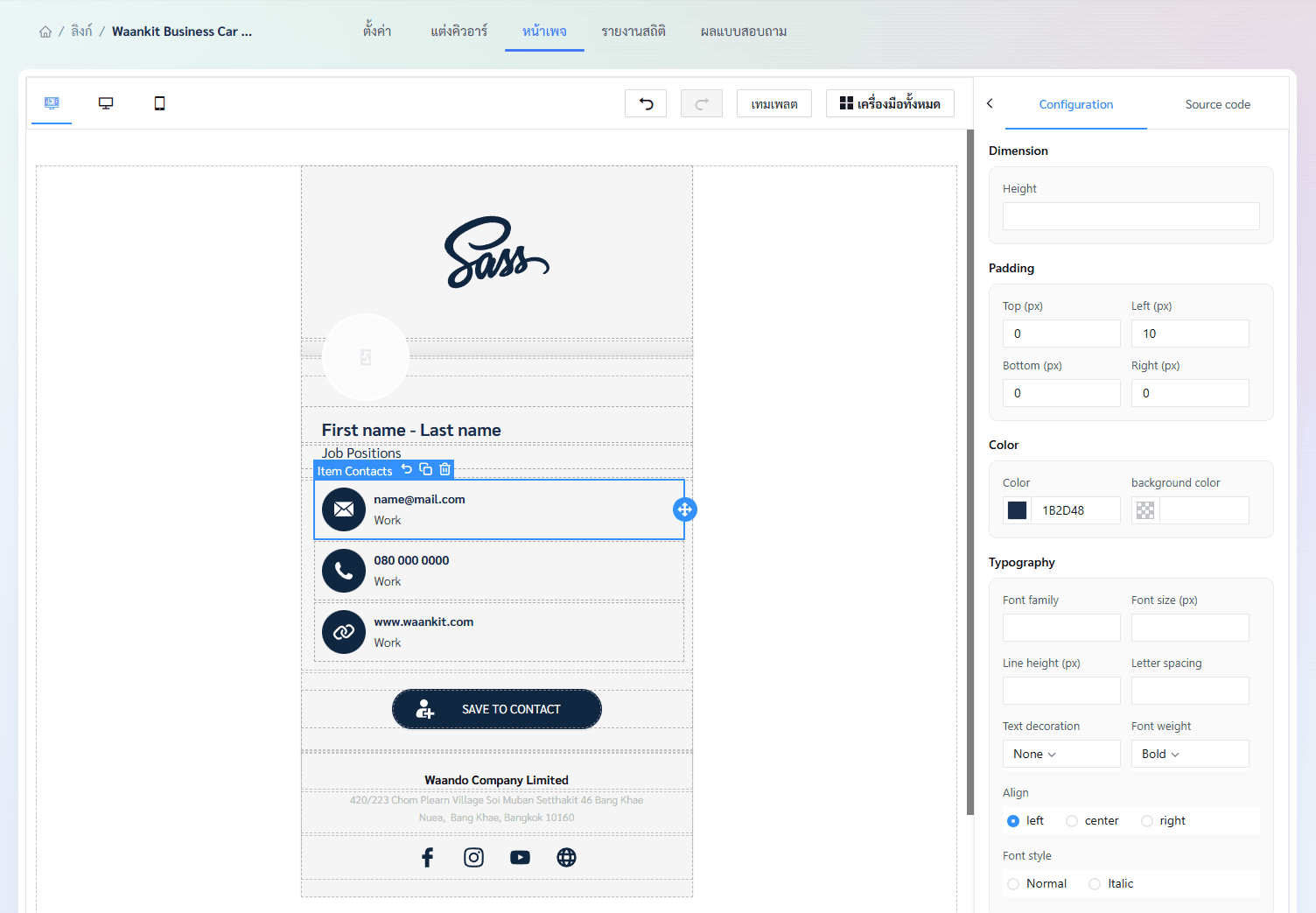Click the move handle on the selected item

(685, 509)
